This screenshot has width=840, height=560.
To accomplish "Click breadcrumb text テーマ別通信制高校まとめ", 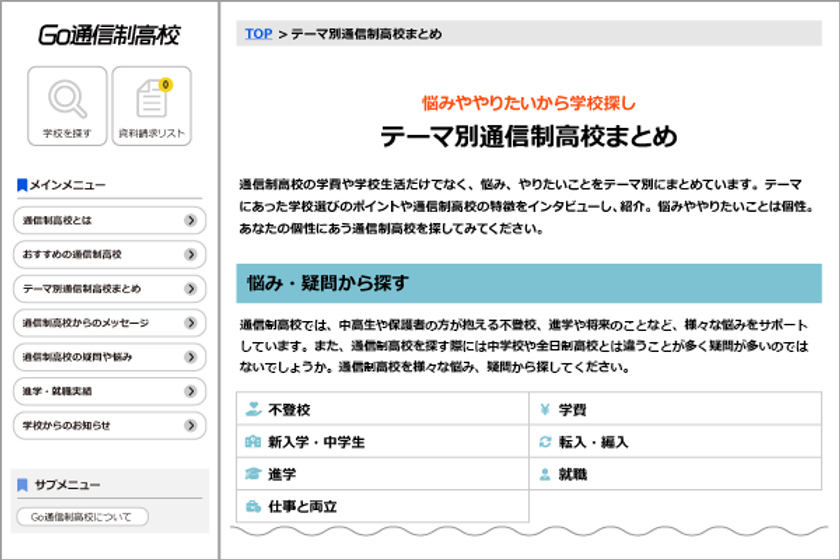I will click(x=366, y=34).
